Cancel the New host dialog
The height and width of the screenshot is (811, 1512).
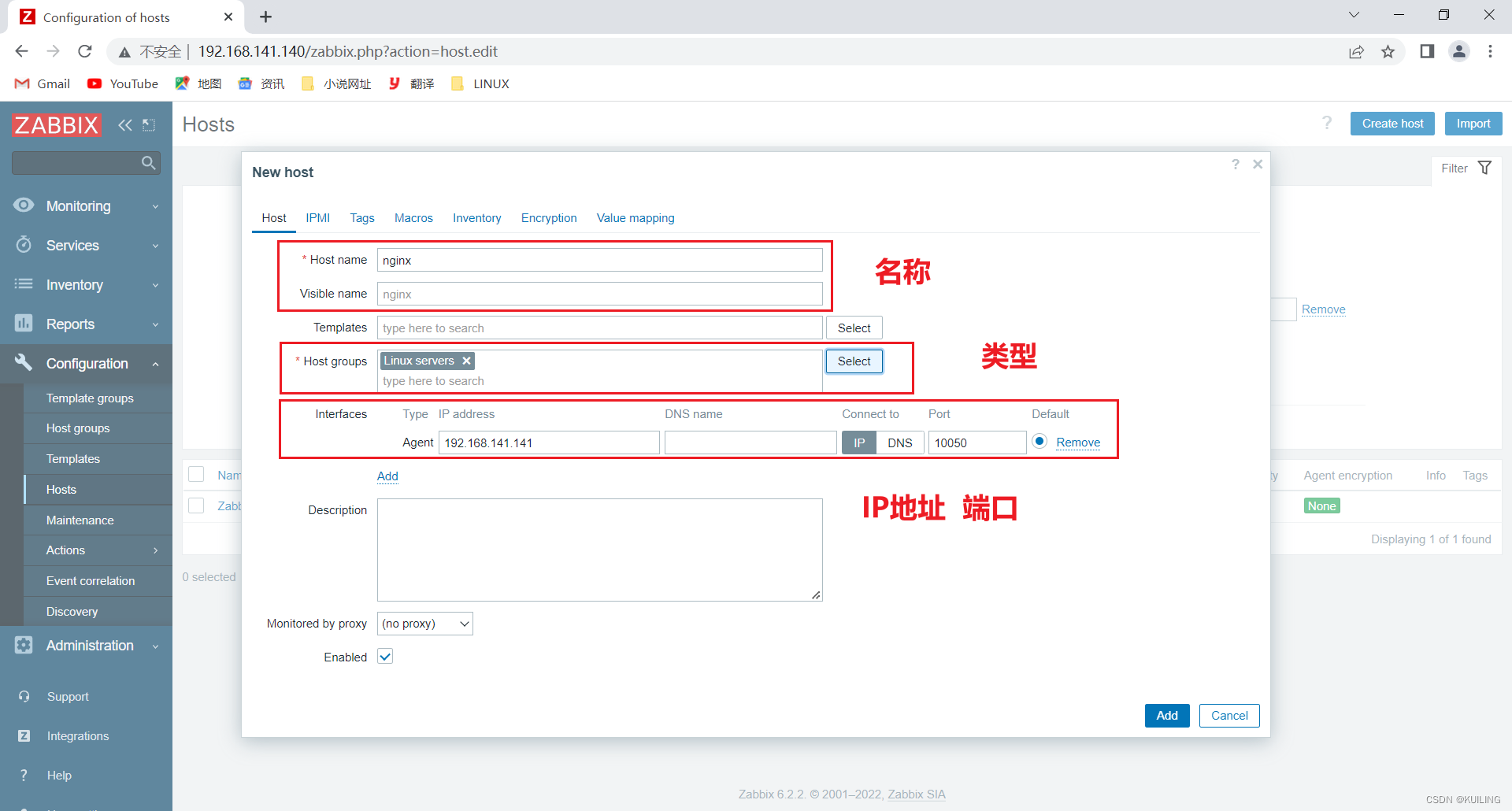click(x=1229, y=716)
